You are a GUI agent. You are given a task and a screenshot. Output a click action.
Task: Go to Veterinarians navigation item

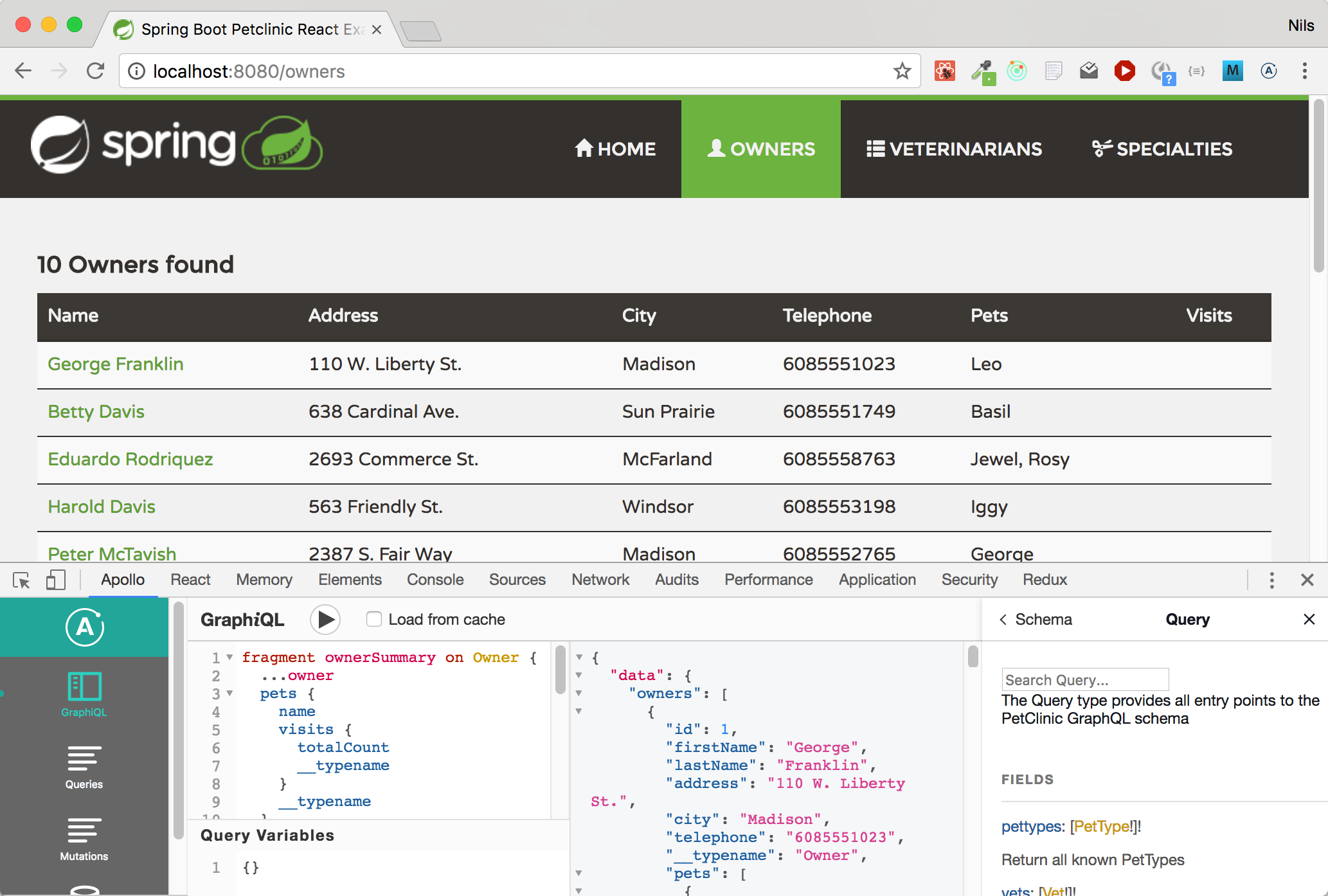coord(954,149)
